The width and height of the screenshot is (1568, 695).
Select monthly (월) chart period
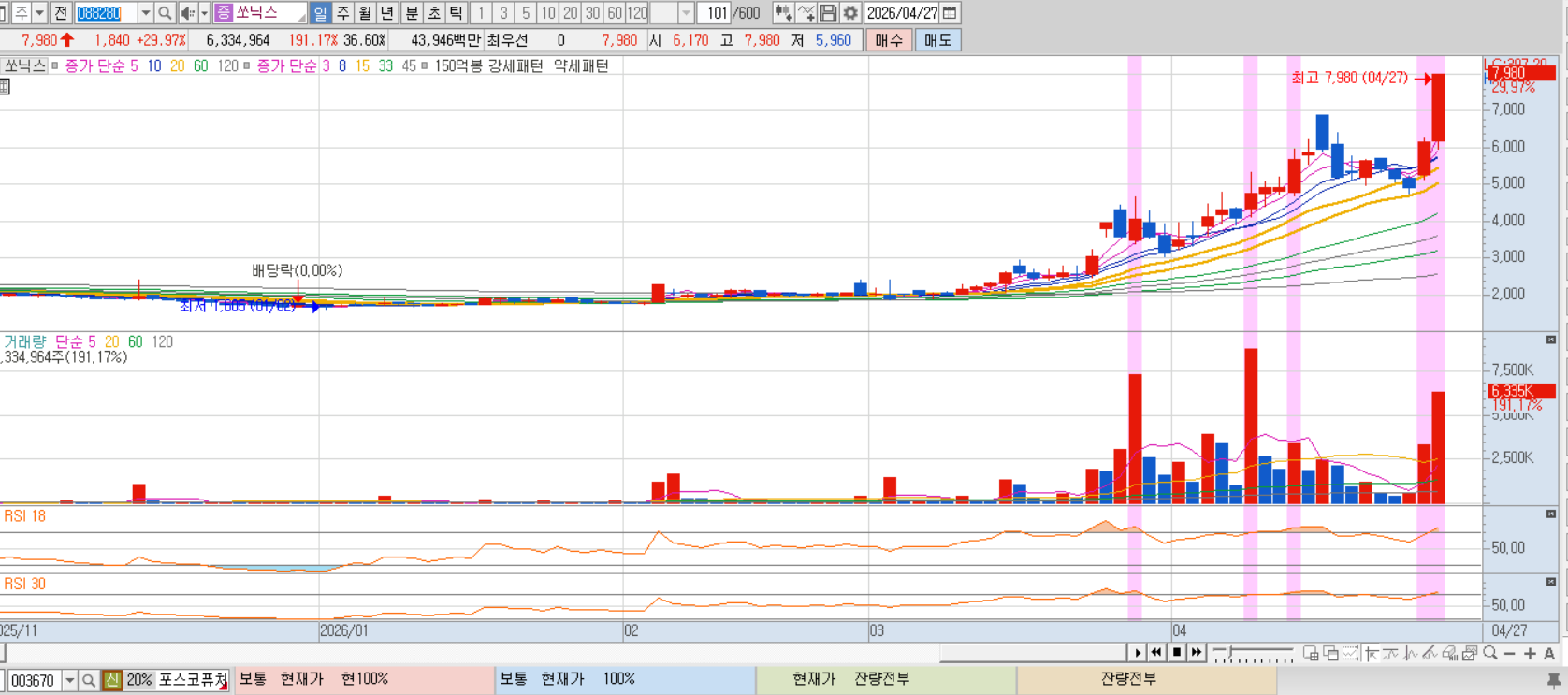pyautogui.click(x=365, y=13)
